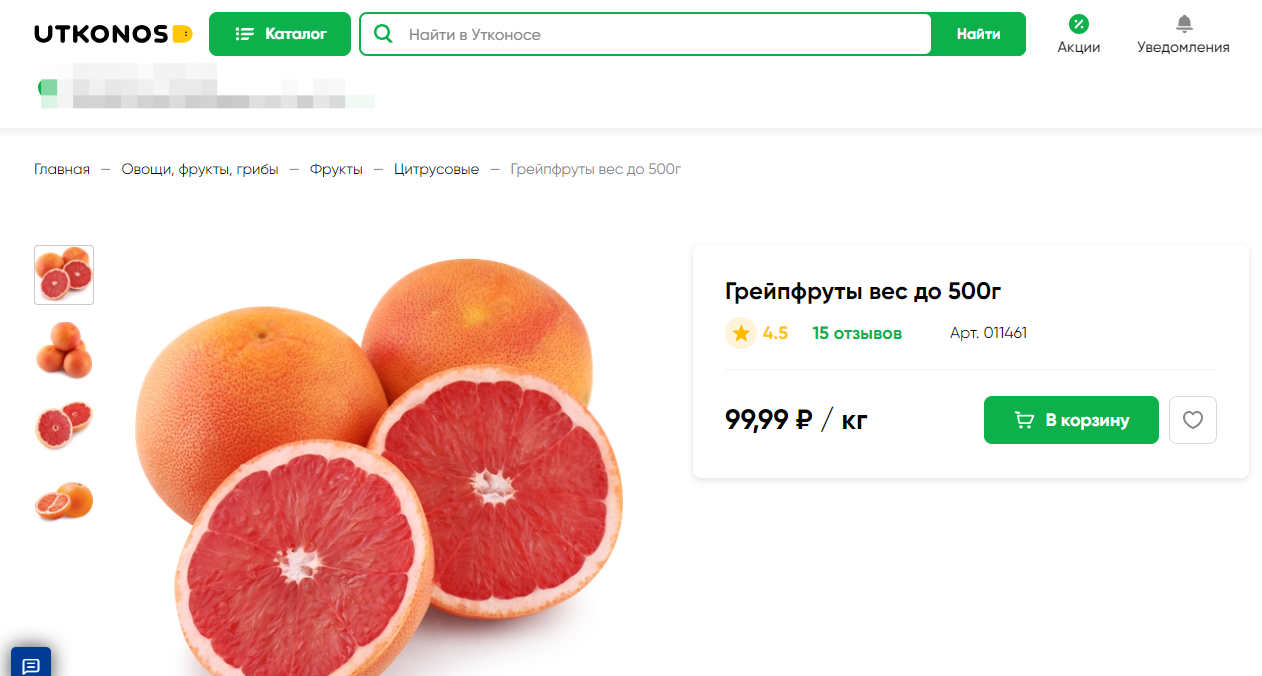Select second thumbnail of whole grapefruits
The height and width of the screenshot is (676, 1262).
64,349
